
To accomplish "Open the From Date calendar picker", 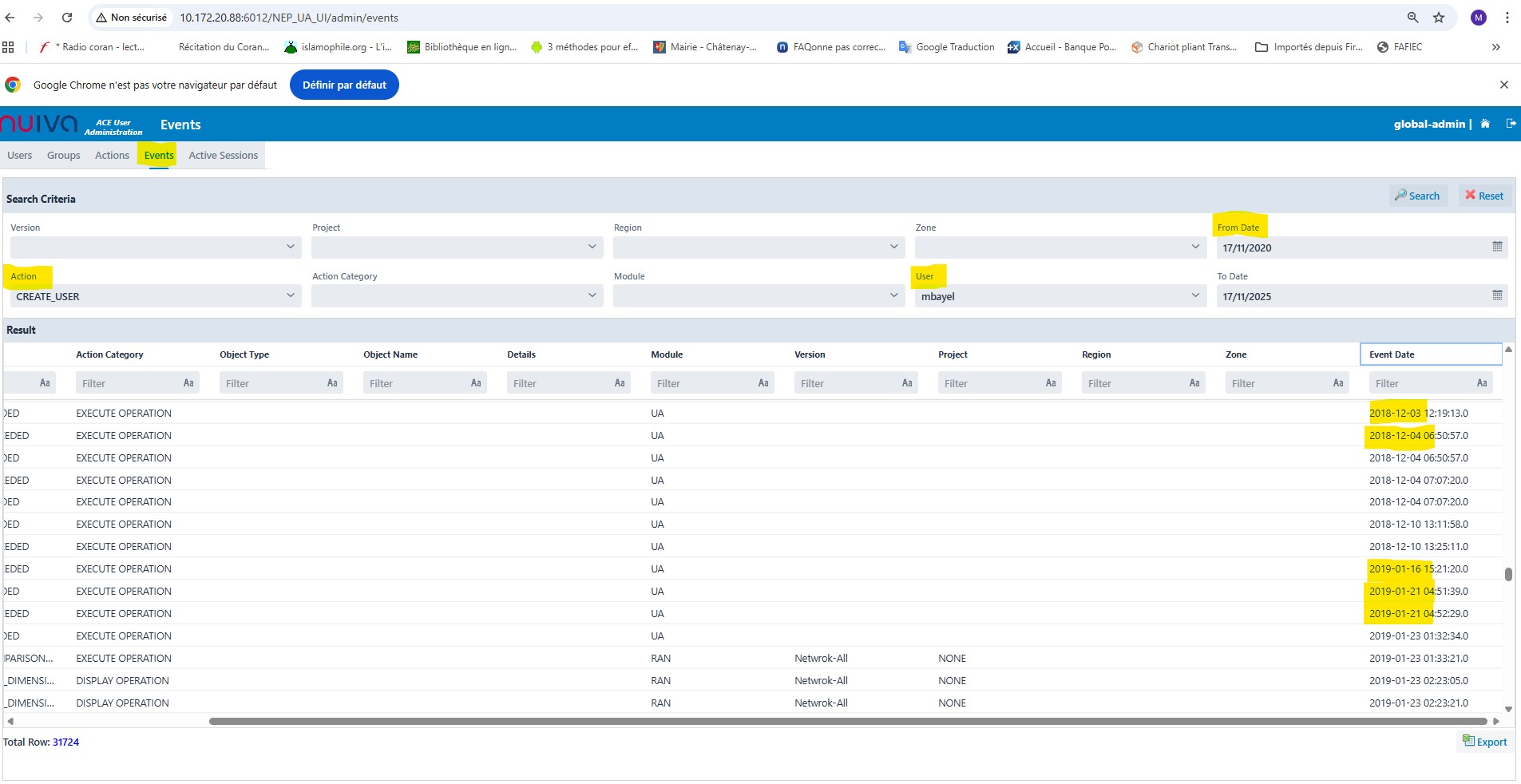I will point(1497,247).
